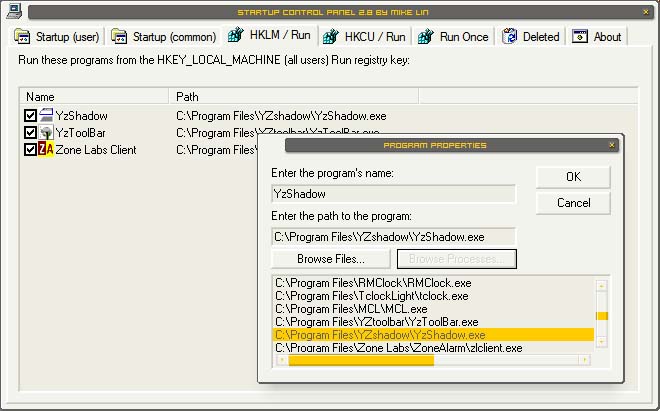The width and height of the screenshot is (660, 411).
Task: Click the Deleted tab recycle icon
Action: (x=509, y=36)
